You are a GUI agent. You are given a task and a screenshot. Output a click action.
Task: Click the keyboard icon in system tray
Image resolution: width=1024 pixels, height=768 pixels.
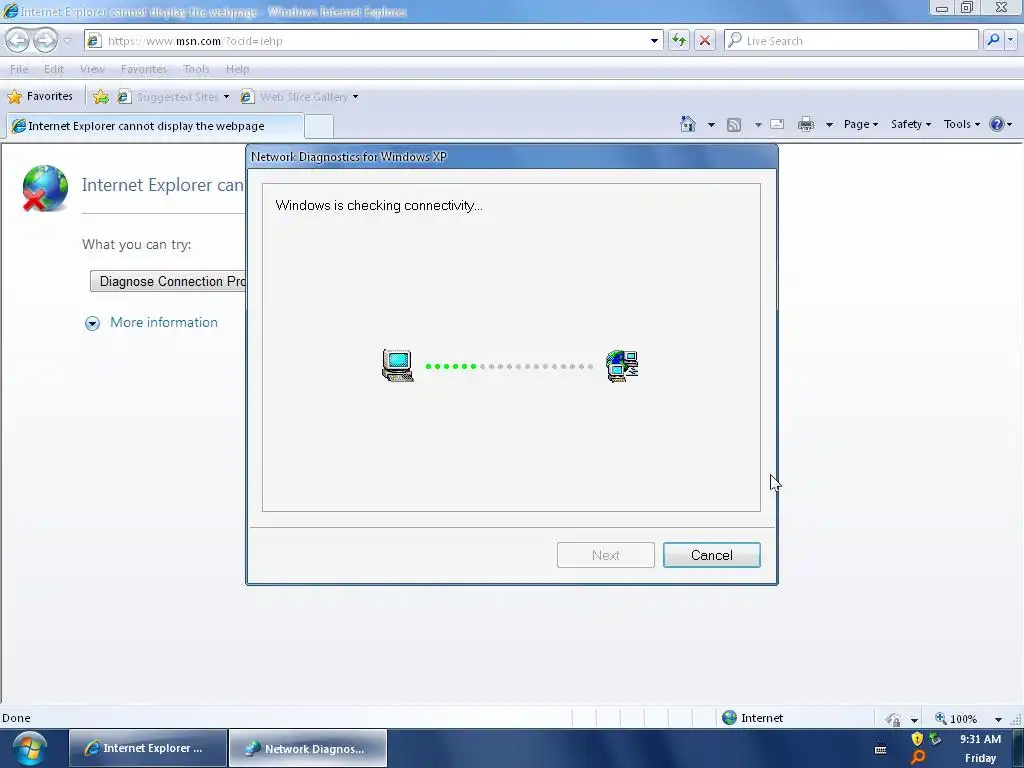(x=880, y=749)
